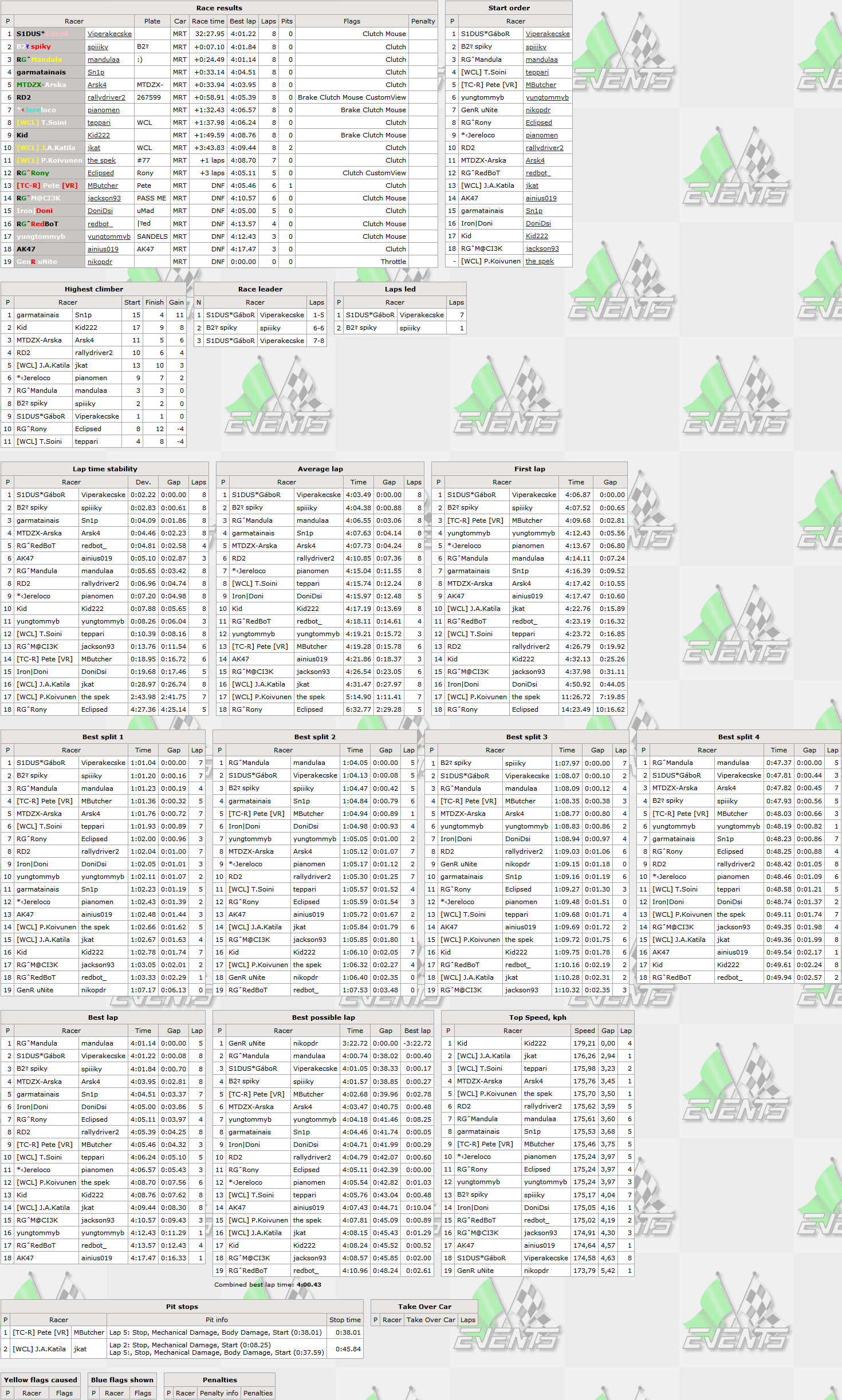This screenshot has height=1400, width=842.
Task: Select the 'Blue flags shown' table title
Action: pos(122,1380)
